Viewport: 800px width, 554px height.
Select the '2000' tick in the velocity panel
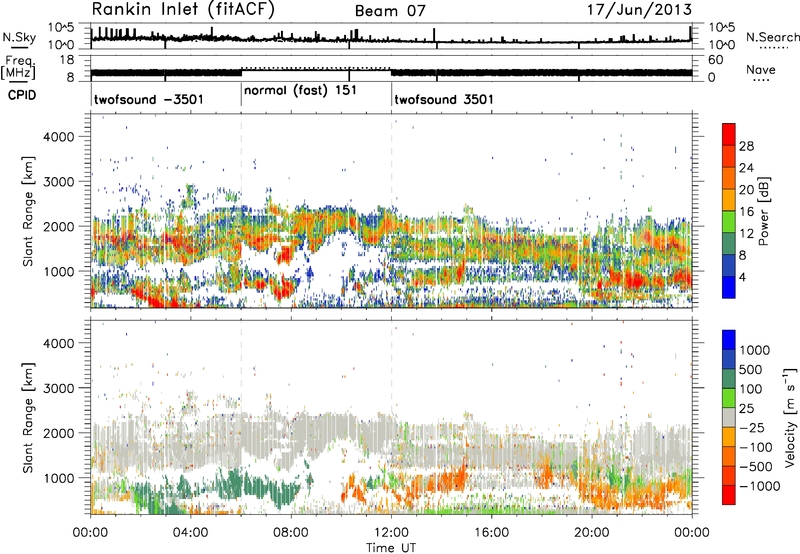pyautogui.click(x=58, y=433)
